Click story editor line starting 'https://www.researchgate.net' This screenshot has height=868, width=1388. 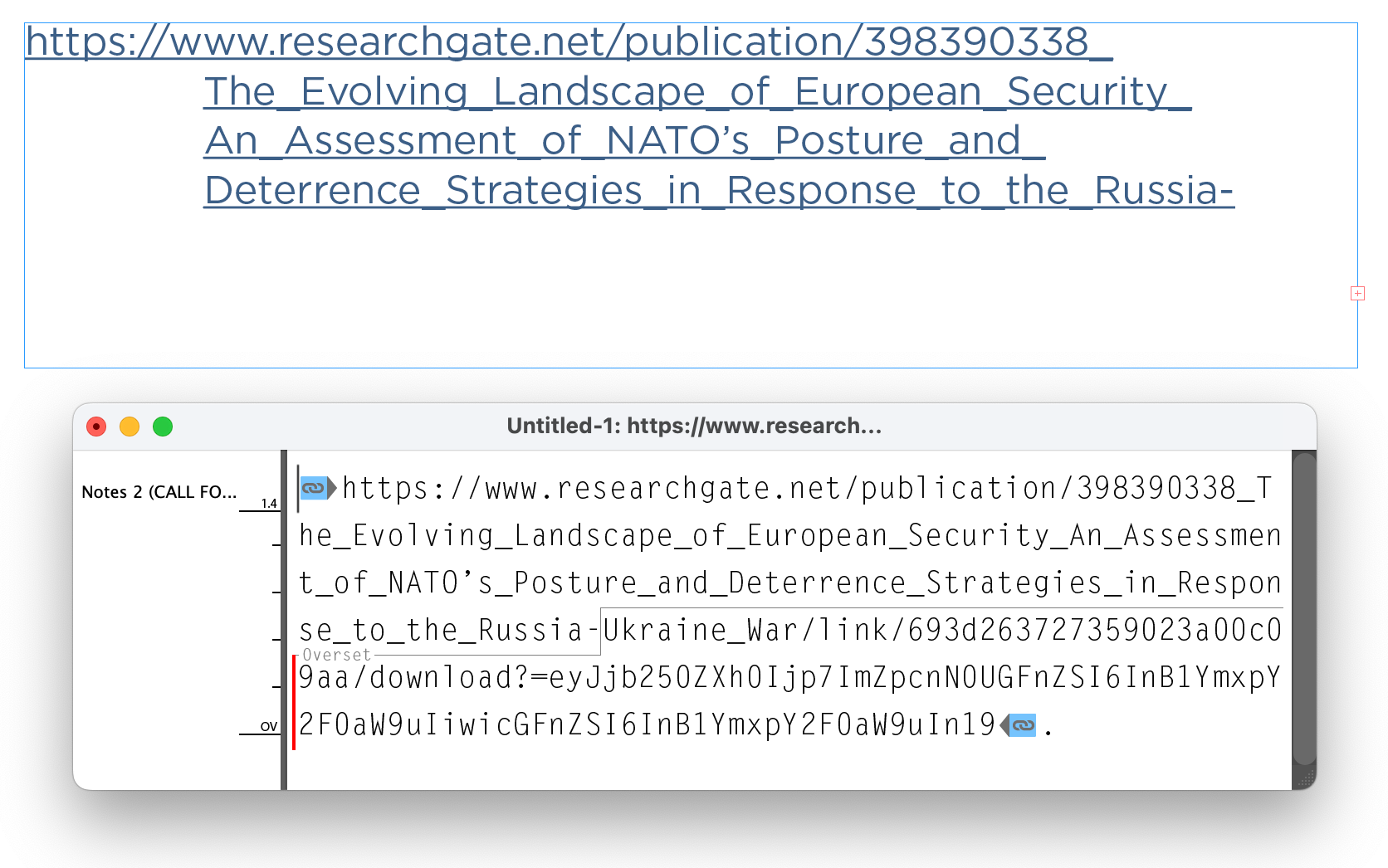coord(807,488)
